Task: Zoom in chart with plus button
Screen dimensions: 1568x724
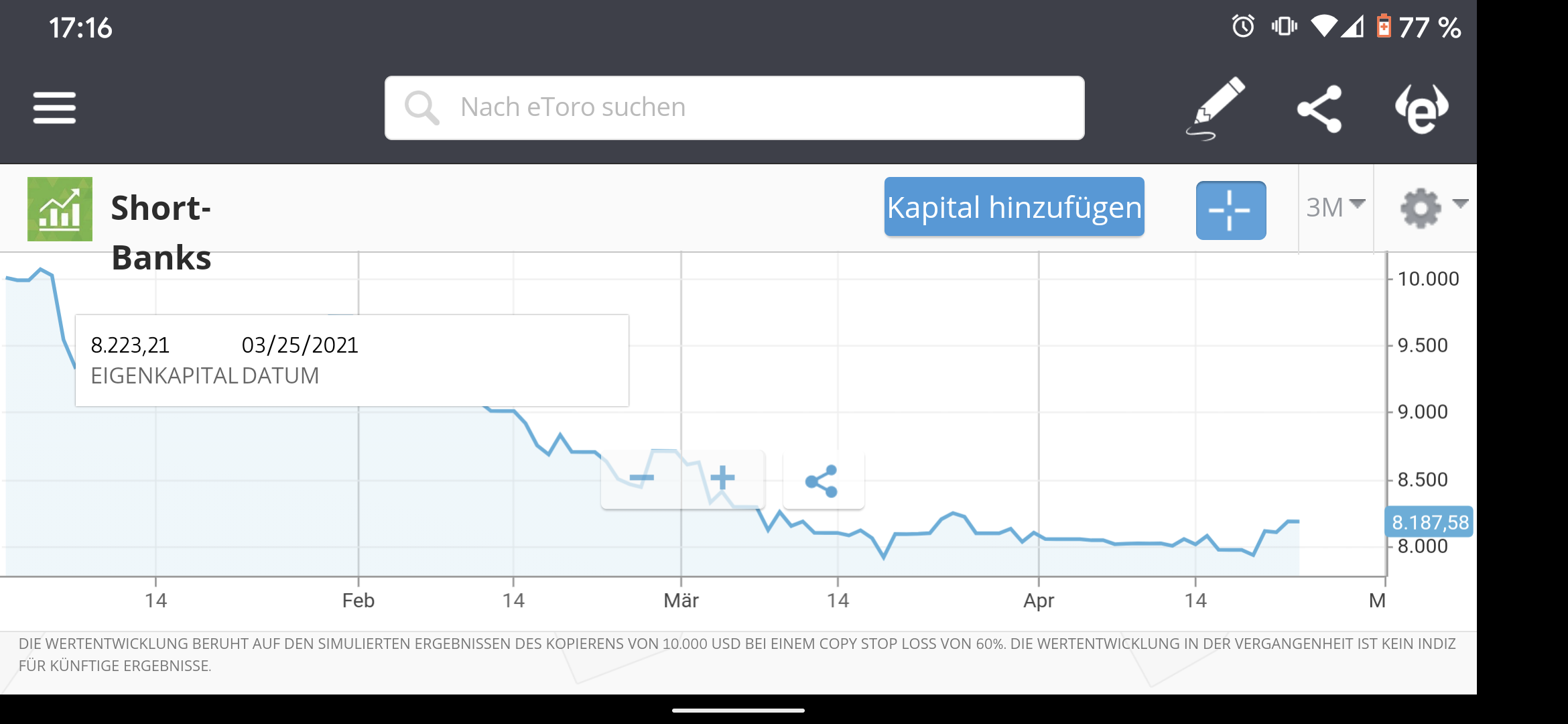Action: point(722,479)
